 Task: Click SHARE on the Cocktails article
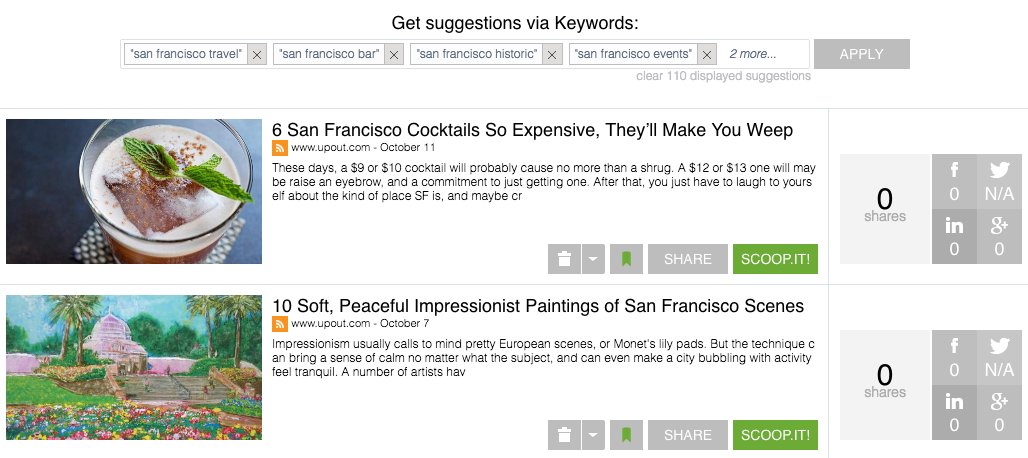[x=688, y=259]
